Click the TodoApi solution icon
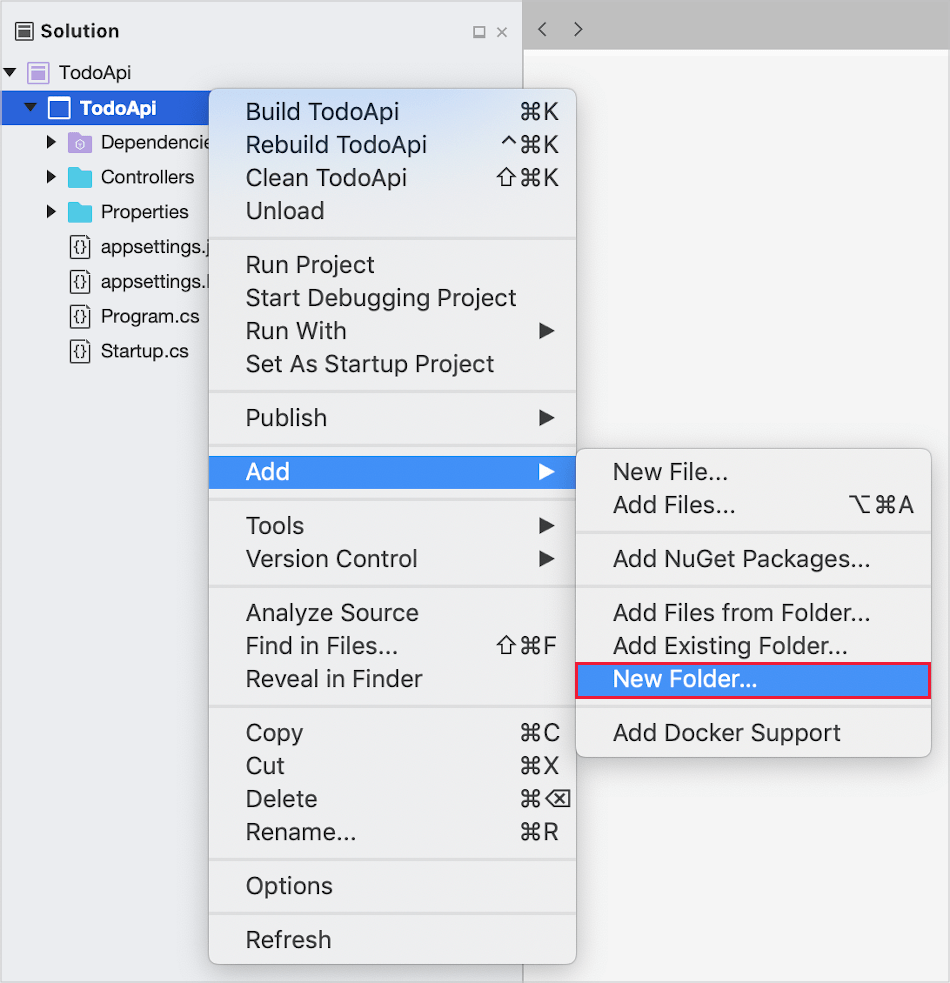950x983 pixels. click(38, 73)
